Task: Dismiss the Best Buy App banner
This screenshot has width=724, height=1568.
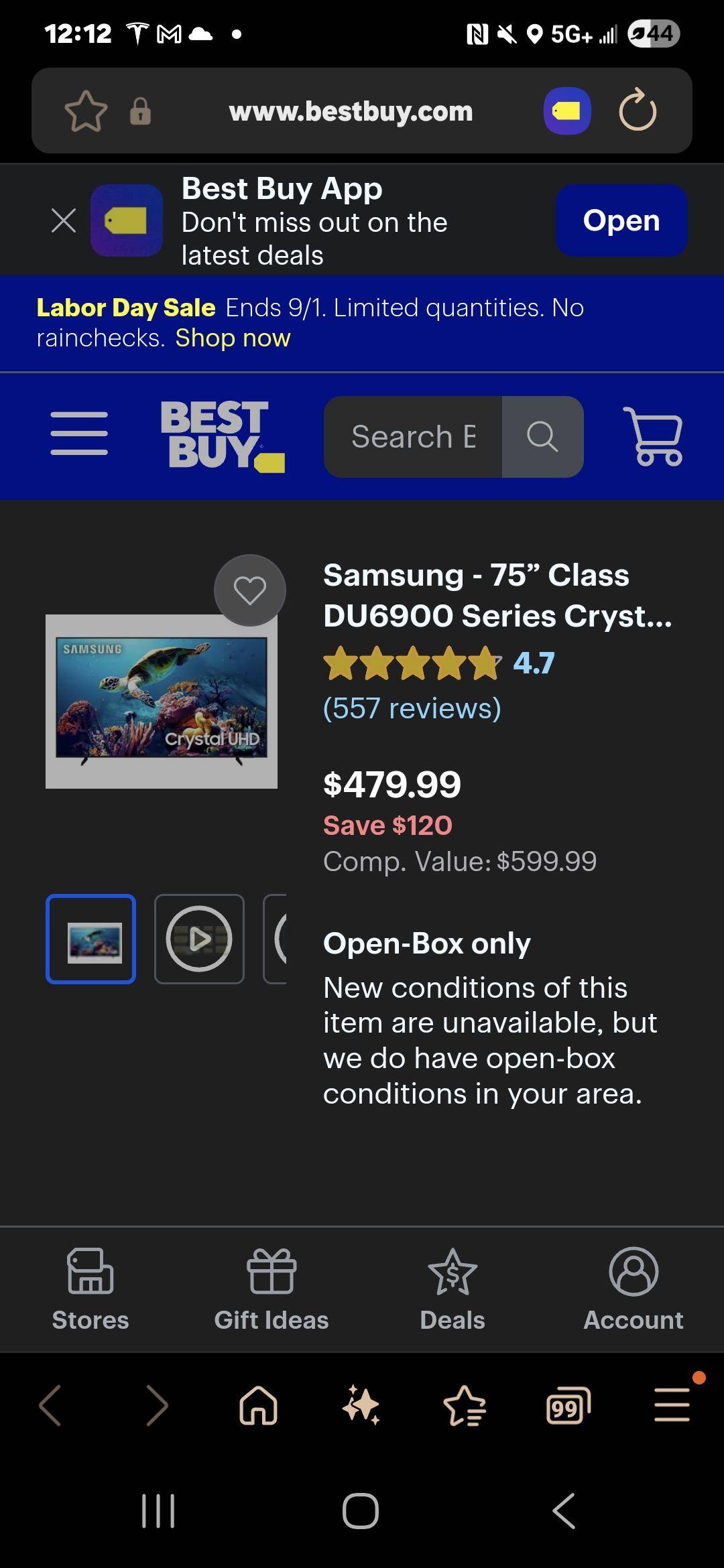Action: [64, 220]
